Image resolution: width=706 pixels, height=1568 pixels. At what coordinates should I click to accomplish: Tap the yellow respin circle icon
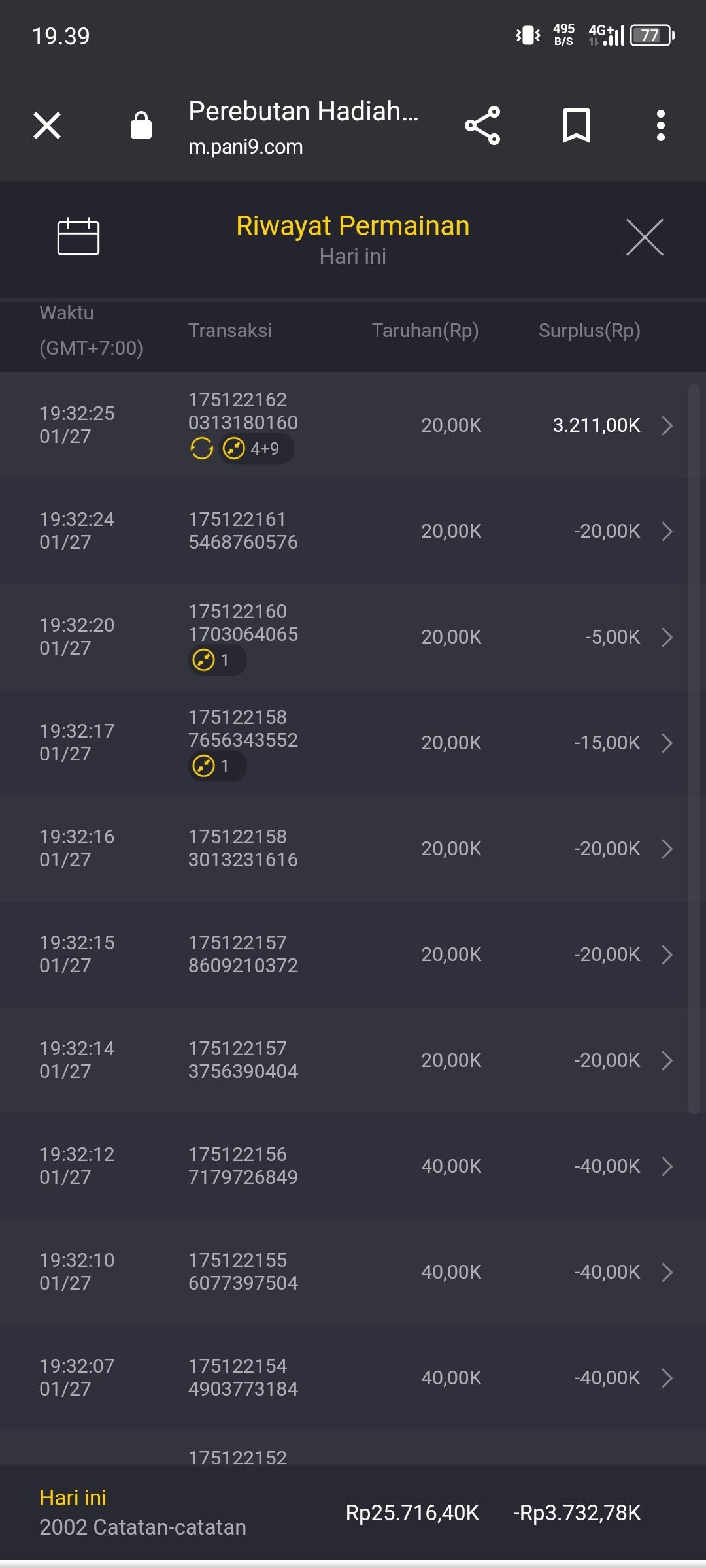coord(201,449)
